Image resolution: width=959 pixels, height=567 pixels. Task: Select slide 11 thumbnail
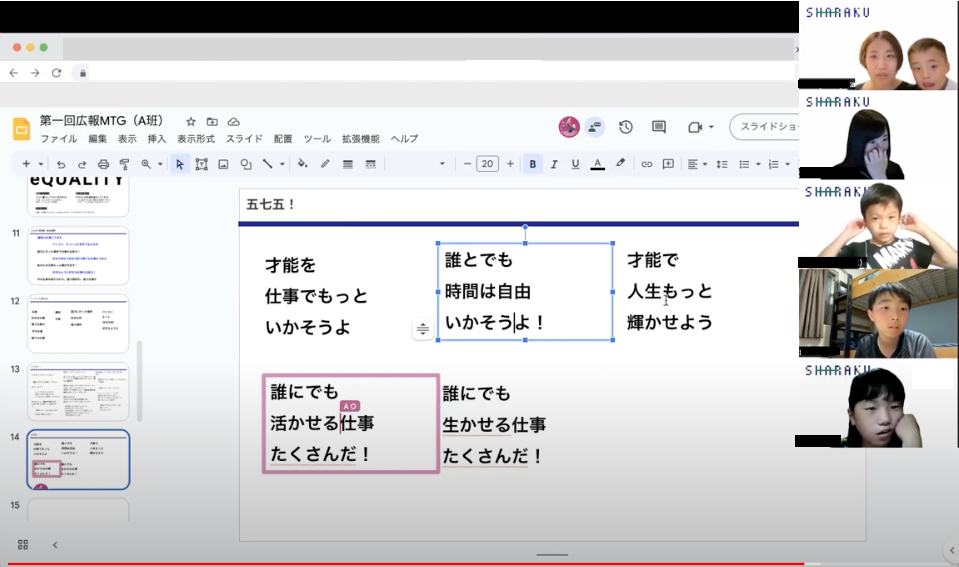(x=78, y=256)
